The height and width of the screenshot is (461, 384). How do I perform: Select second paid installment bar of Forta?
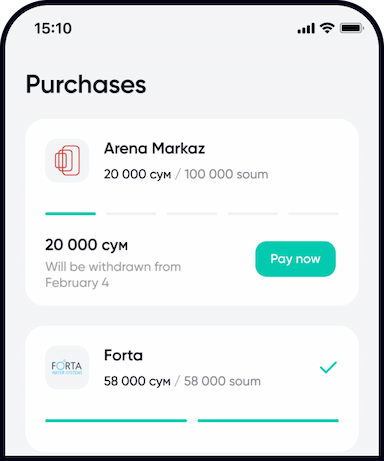pos(268,421)
